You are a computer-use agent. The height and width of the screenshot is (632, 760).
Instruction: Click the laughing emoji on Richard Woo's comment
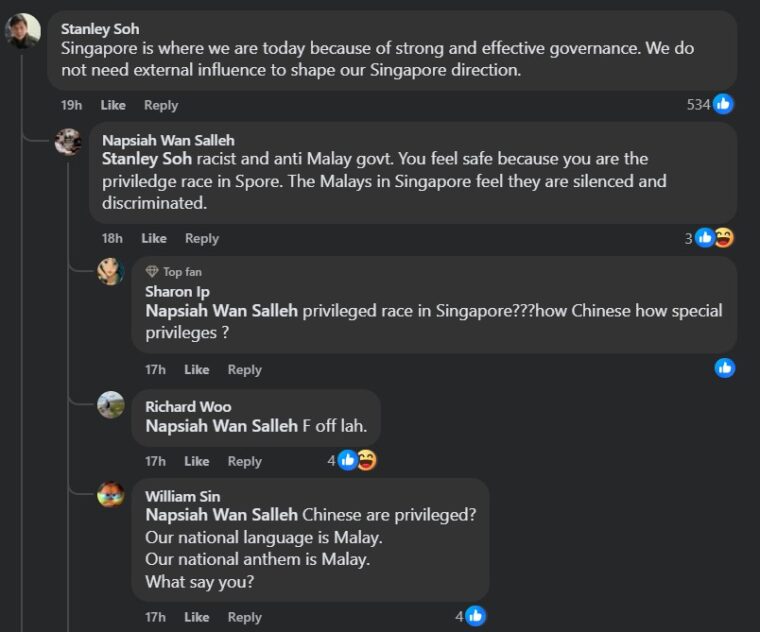(x=367, y=460)
